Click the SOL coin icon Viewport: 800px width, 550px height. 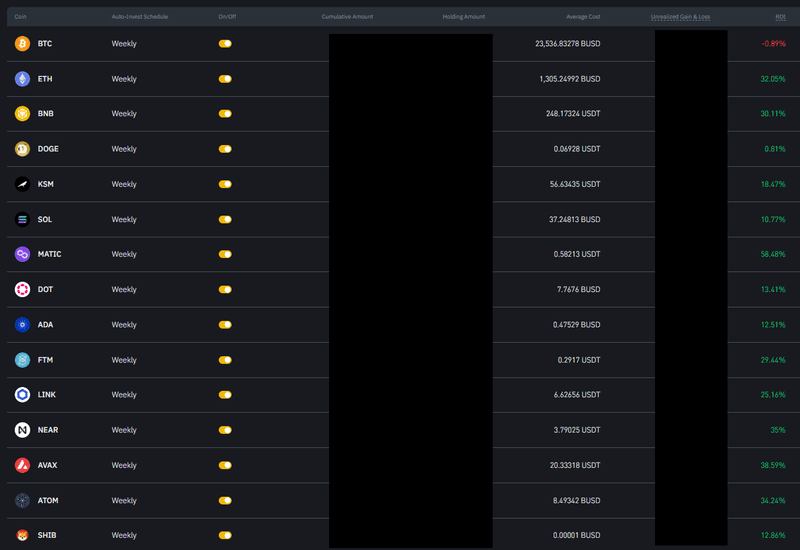point(22,219)
